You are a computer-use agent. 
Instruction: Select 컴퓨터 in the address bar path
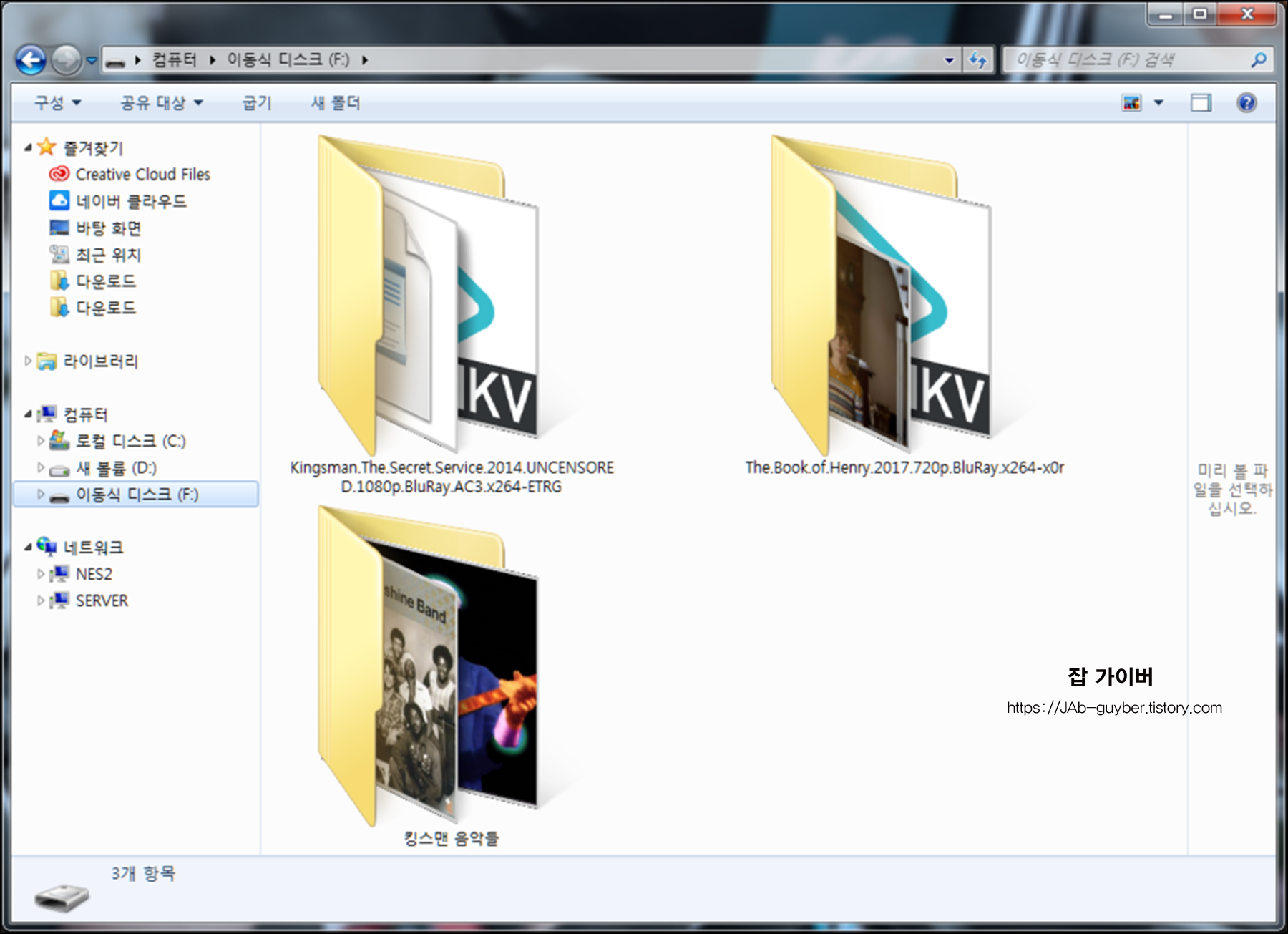point(174,59)
